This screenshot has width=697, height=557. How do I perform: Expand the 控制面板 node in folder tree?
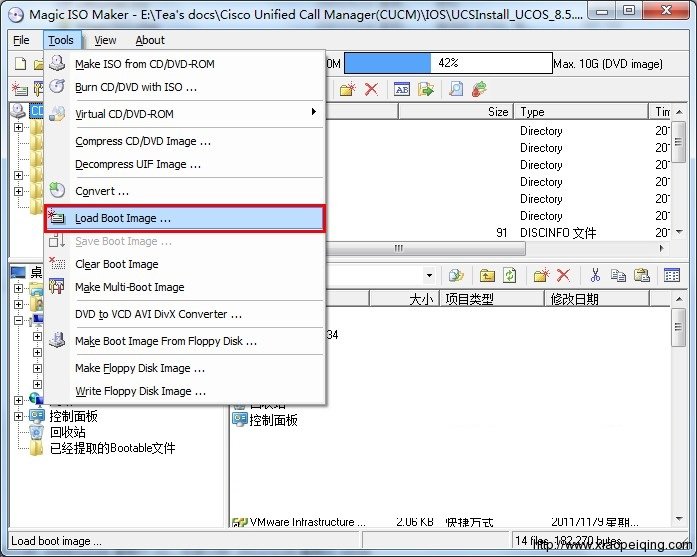[x=18, y=417]
